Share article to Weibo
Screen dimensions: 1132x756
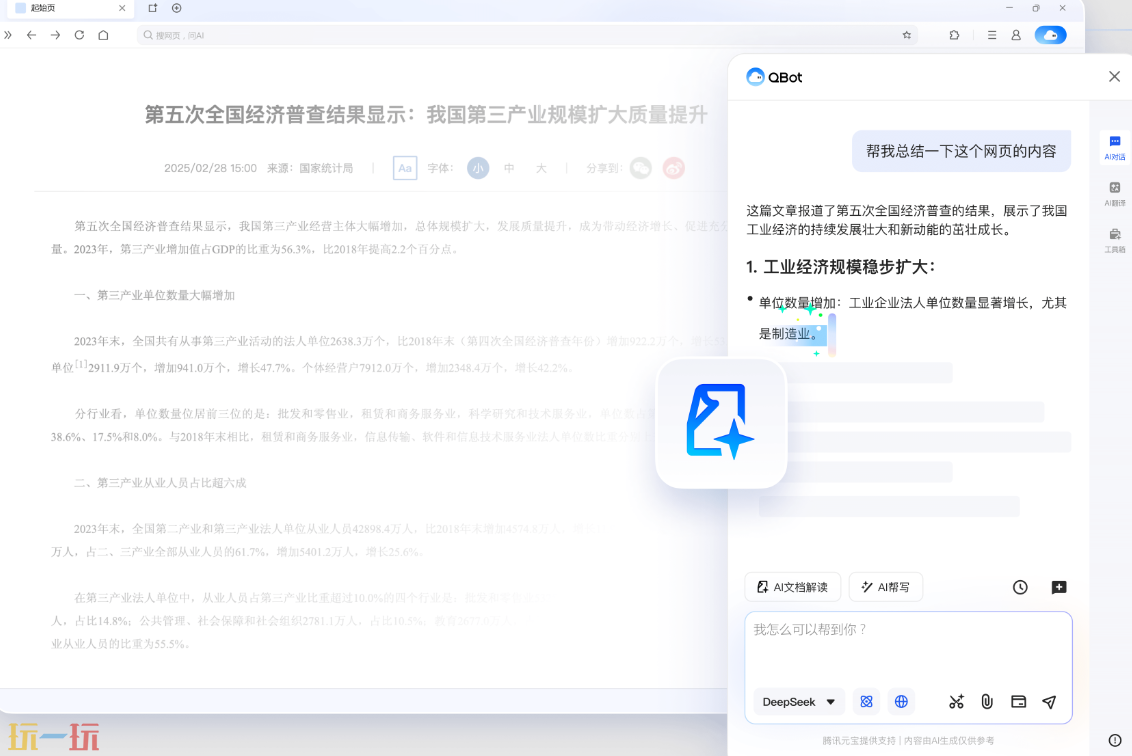674,168
